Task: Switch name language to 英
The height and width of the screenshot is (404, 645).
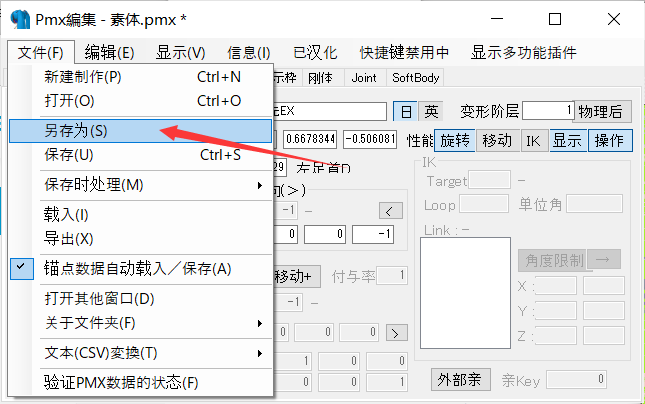Action: [x=430, y=111]
